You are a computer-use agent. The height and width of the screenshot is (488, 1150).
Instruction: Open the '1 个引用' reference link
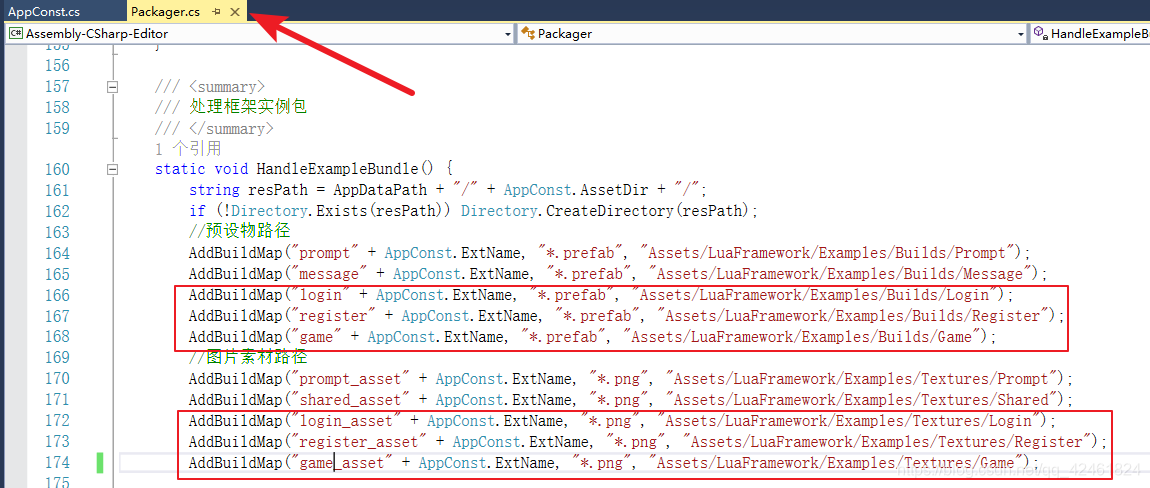[188, 149]
